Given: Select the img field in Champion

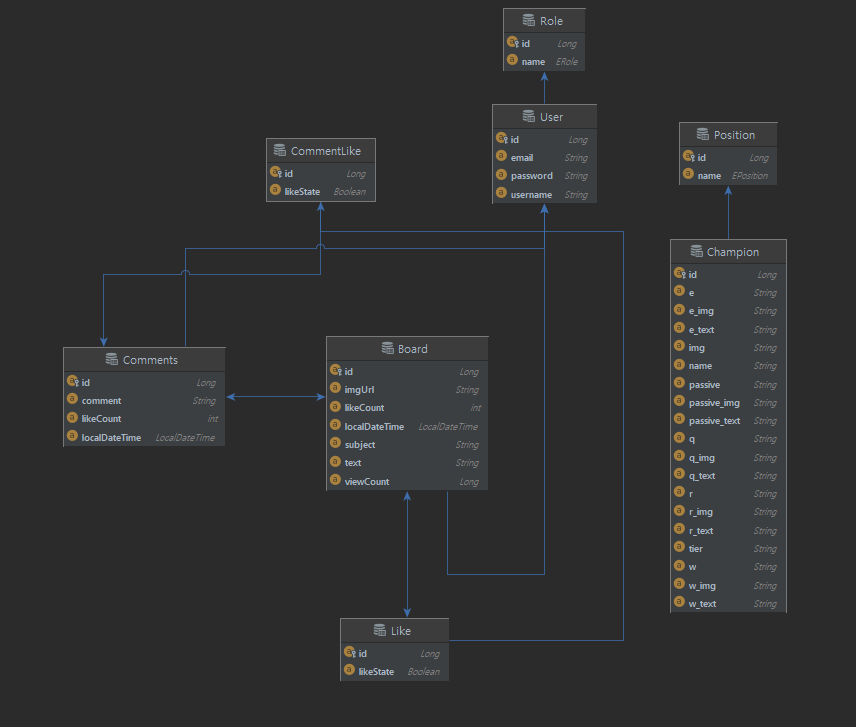Looking at the screenshot, I should [728, 348].
